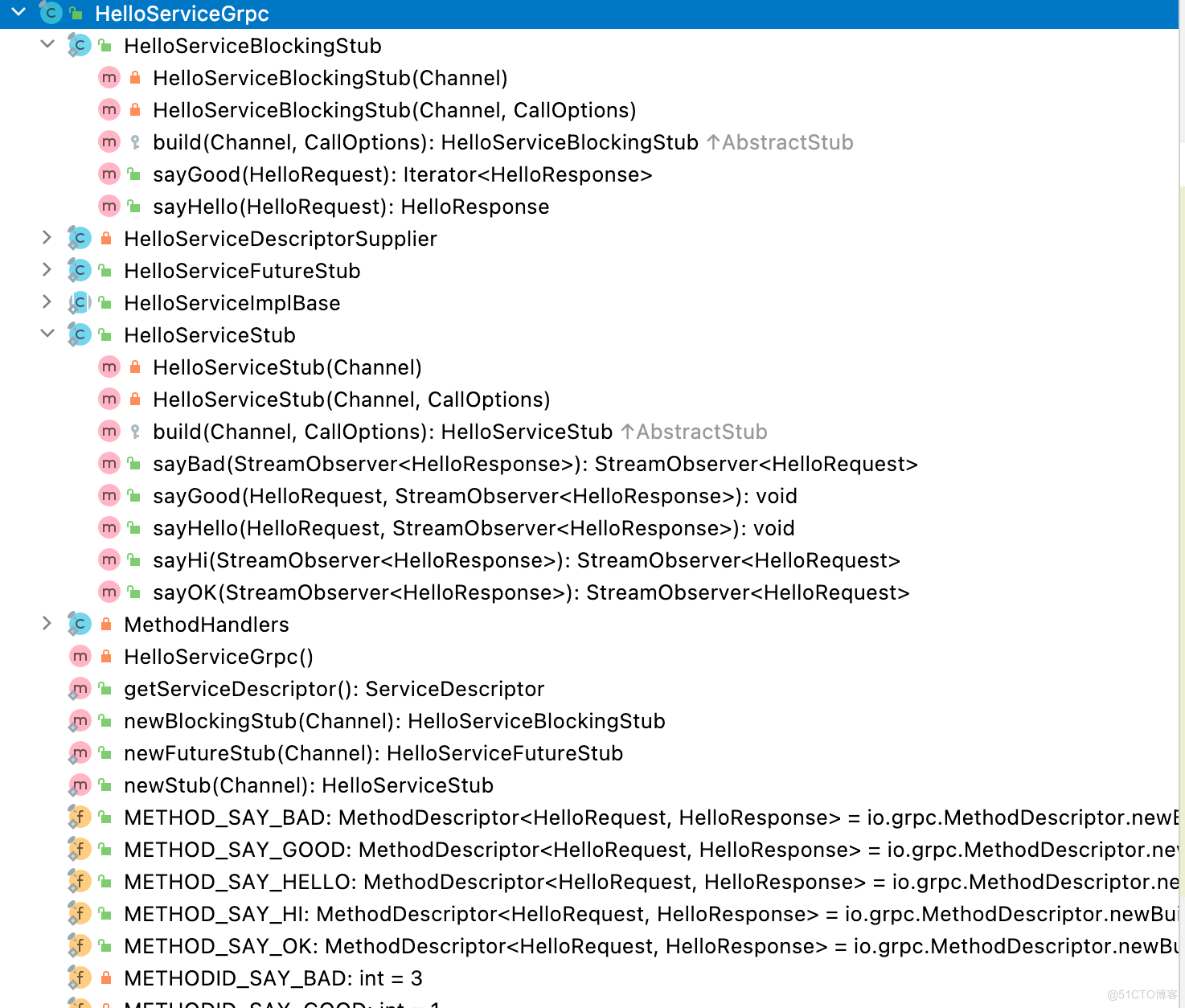Click the class icon beside HelloServiceBlockingStub

point(80,45)
